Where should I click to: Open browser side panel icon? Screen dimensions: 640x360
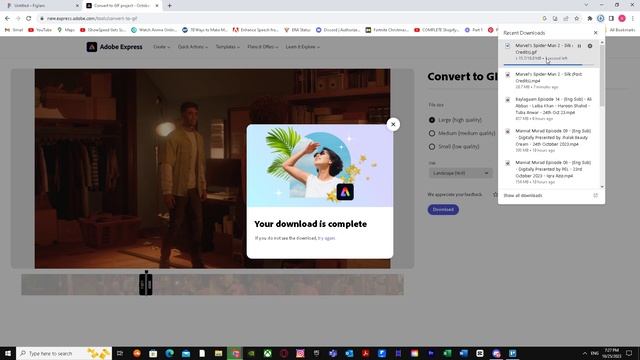click(x=611, y=18)
